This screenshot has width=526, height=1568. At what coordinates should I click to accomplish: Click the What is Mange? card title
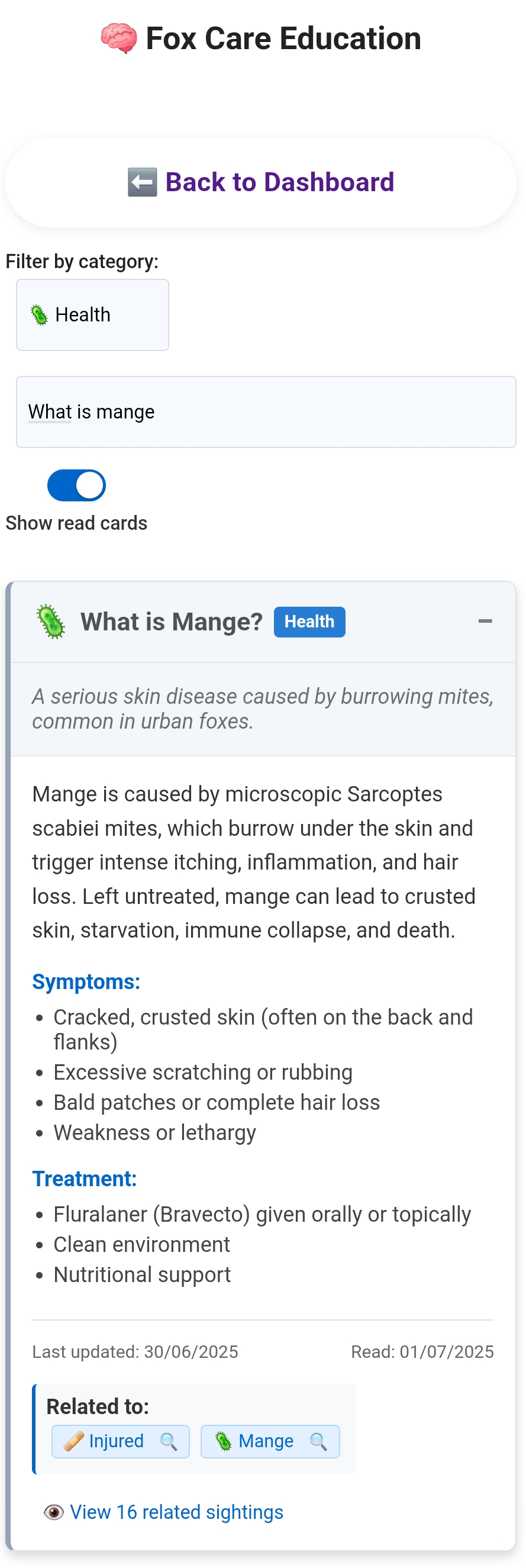pos(172,622)
